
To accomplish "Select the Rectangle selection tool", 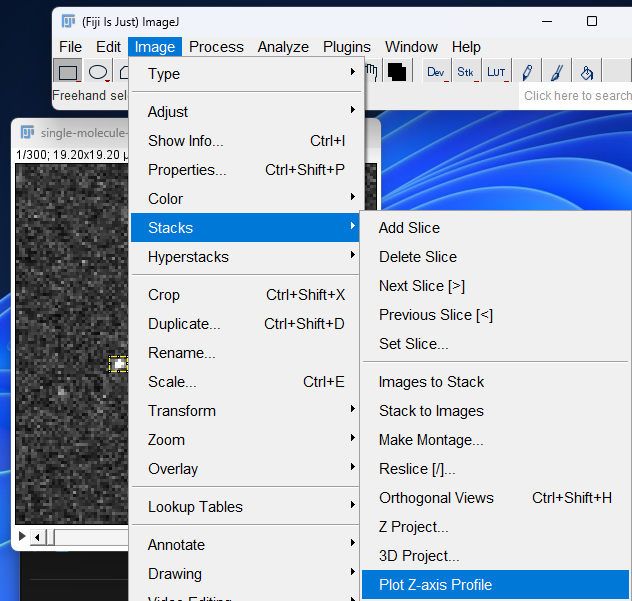I will point(68,73).
